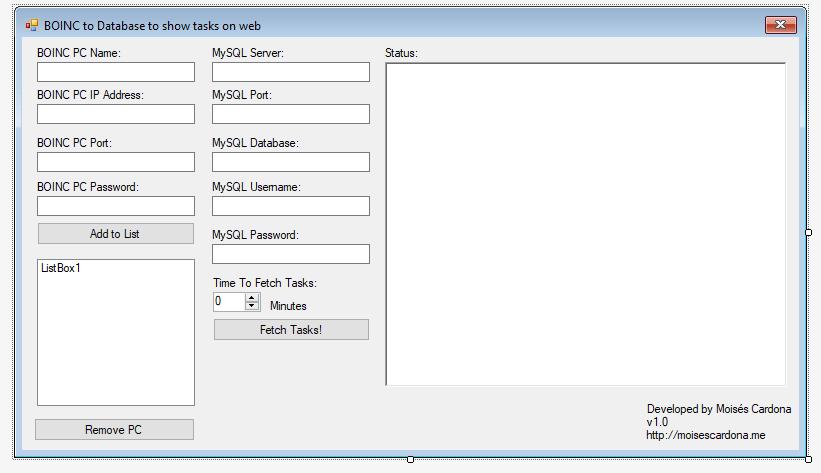Click the Fetch Tasks! button

tap(291, 329)
